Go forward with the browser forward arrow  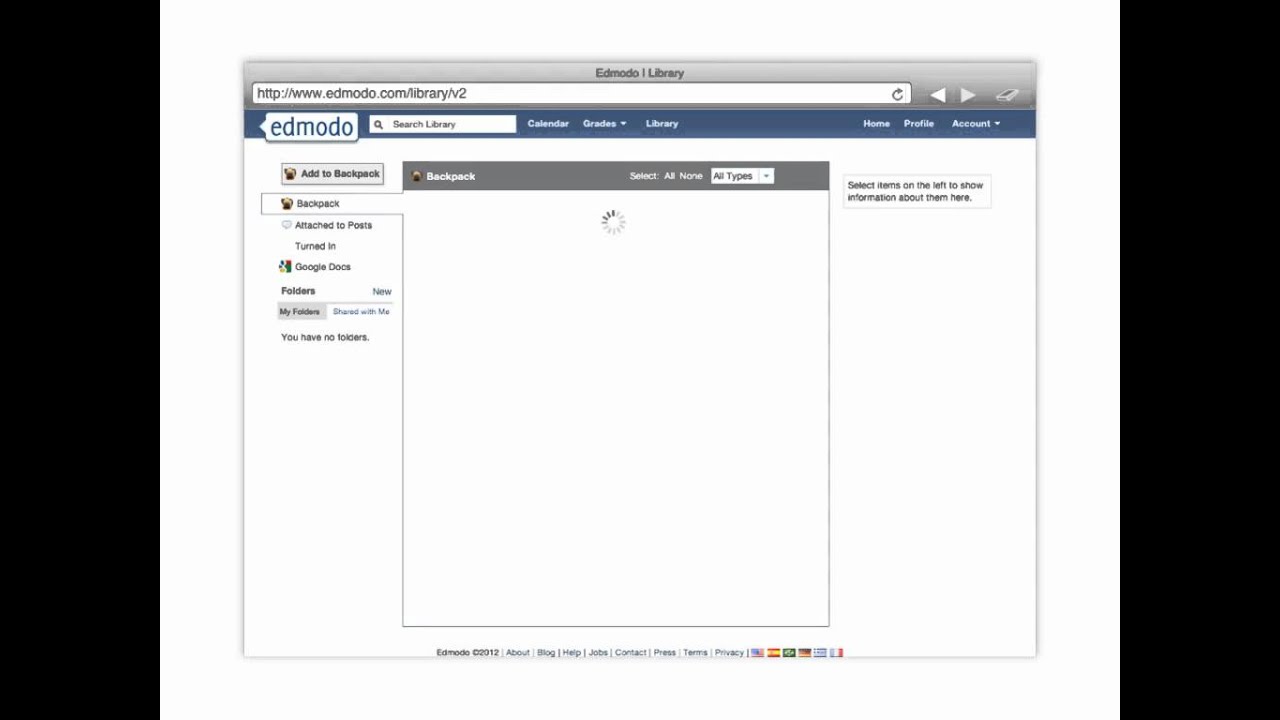968,95
